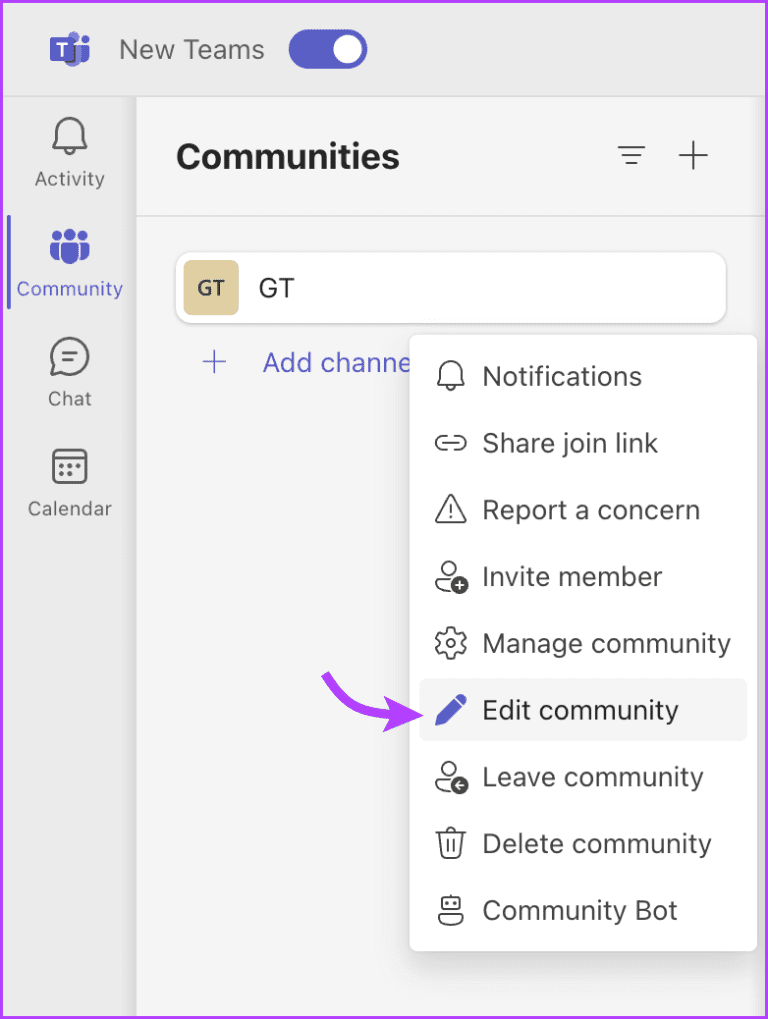Click the Notifications bell in the context menu
The width and height of the screenshot is (768, 1019).
pyautogui.click(x=451, y=376)
